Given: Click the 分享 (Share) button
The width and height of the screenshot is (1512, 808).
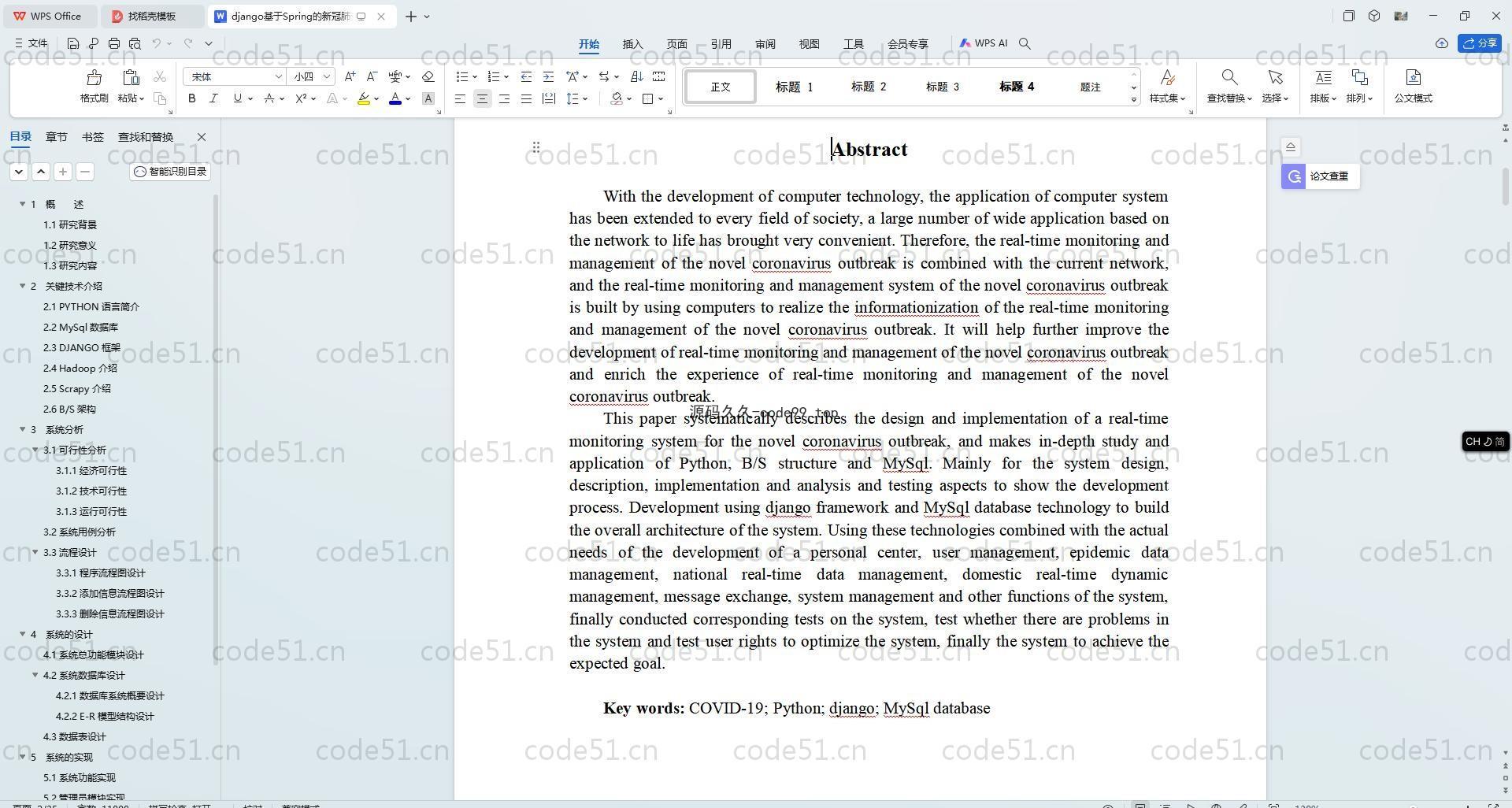Looking at the screenshot, I should (x=1480, y=43).
